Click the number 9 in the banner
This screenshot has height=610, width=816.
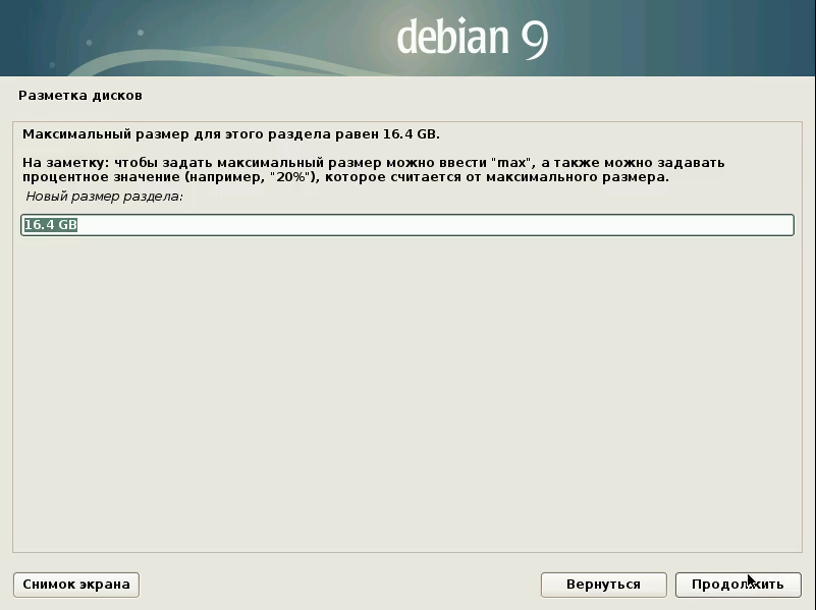tap(533, 37)
